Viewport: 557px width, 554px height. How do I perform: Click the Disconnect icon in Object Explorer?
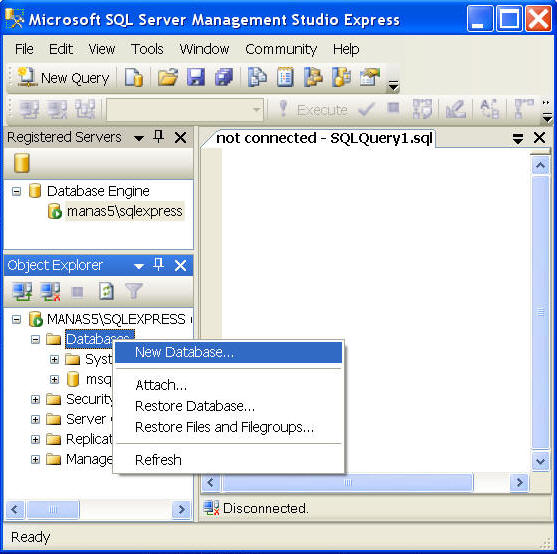pyautogui.click(x=50, y=292)
